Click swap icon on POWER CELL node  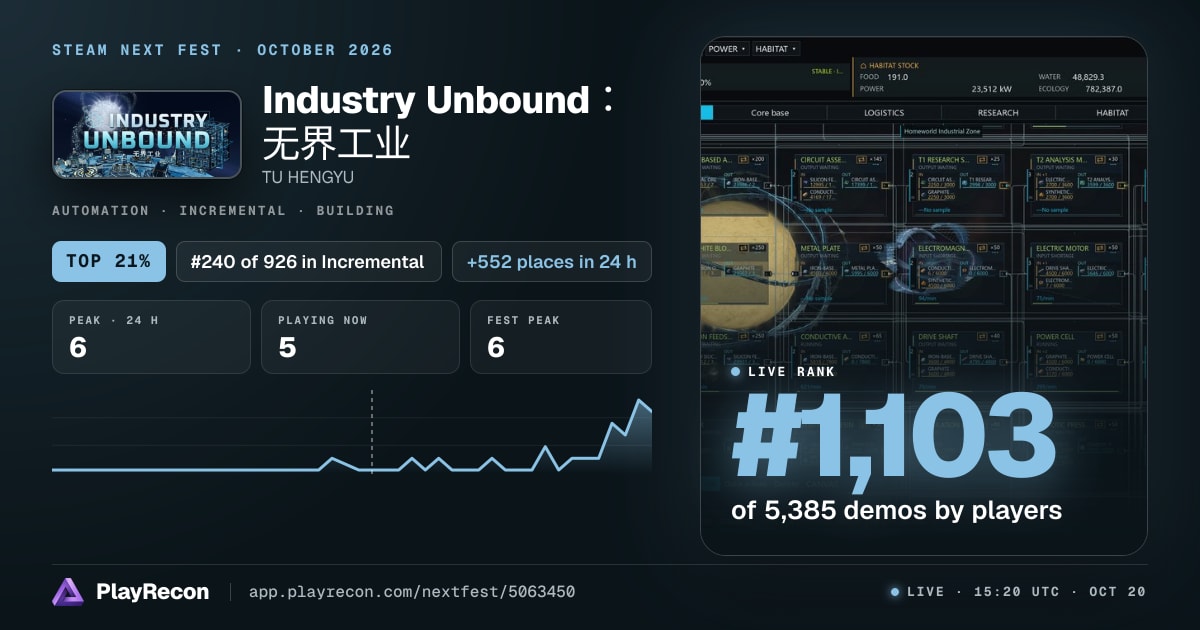click(1100, 336)
